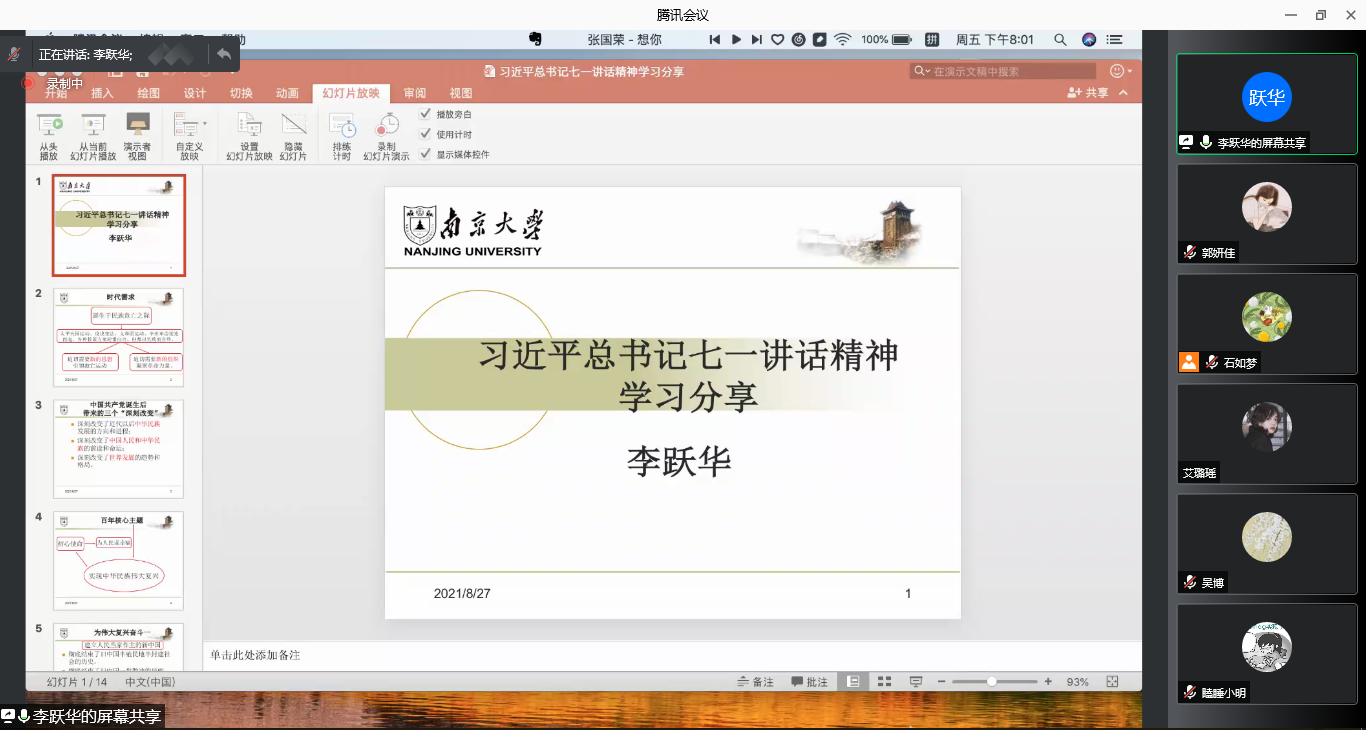Switch to slide sorter grid view

click(884, 681)
